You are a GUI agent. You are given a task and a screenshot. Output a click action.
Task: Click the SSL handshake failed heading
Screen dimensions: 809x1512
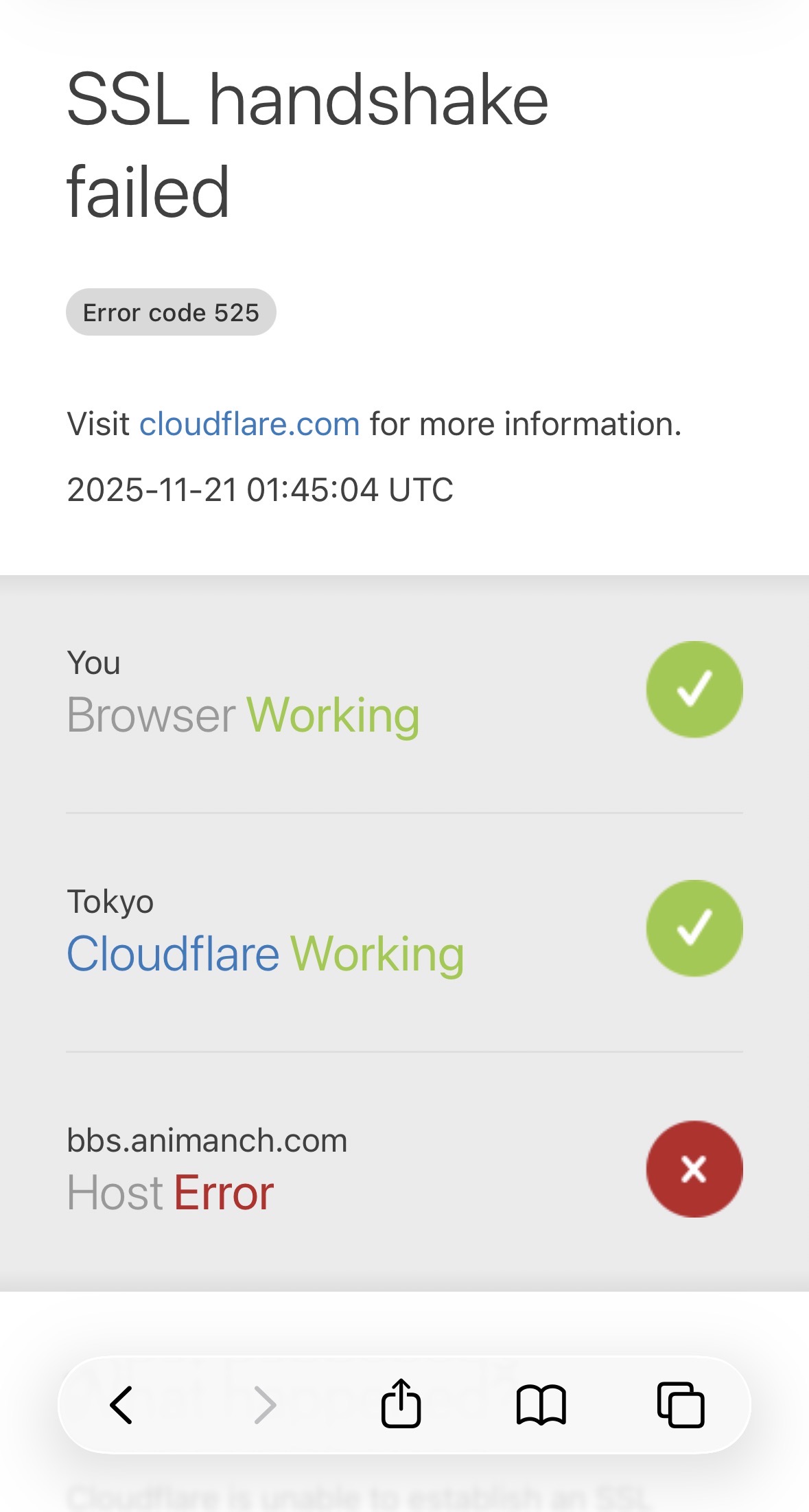tap(307, 146)
